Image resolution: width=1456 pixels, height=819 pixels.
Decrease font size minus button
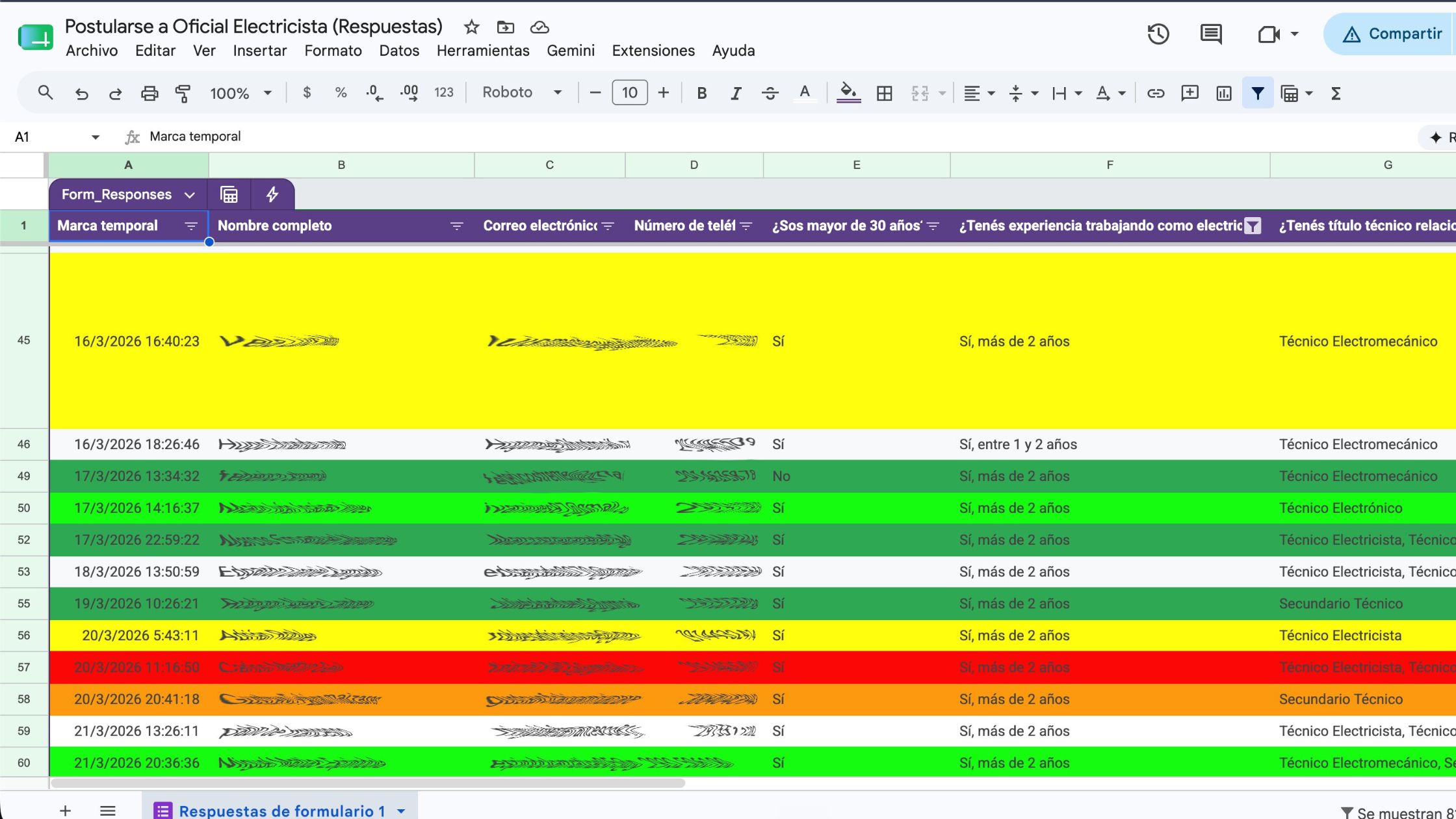coord(595,93)
